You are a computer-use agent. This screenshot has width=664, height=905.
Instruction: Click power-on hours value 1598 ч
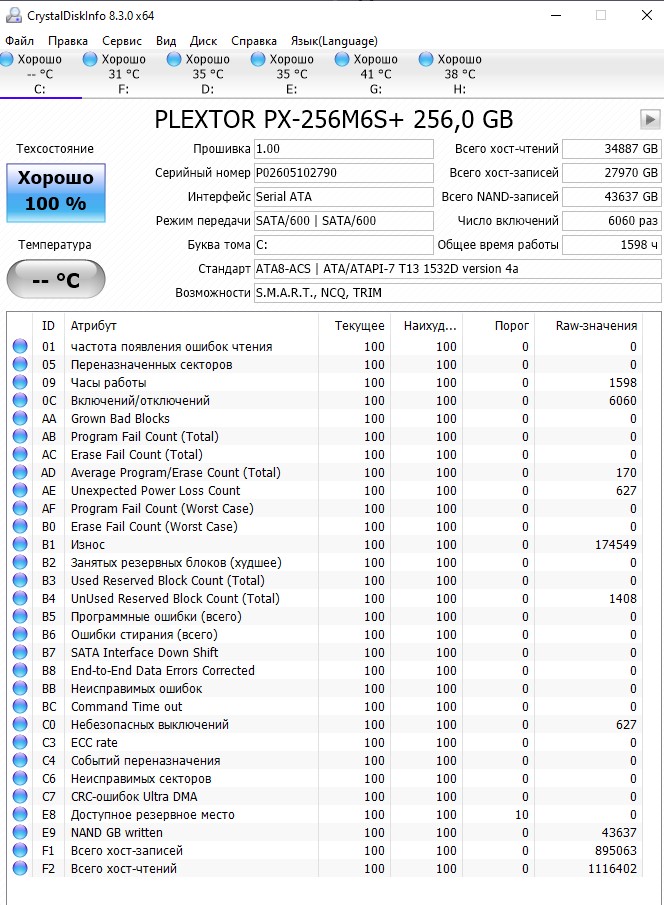[611, 245]
